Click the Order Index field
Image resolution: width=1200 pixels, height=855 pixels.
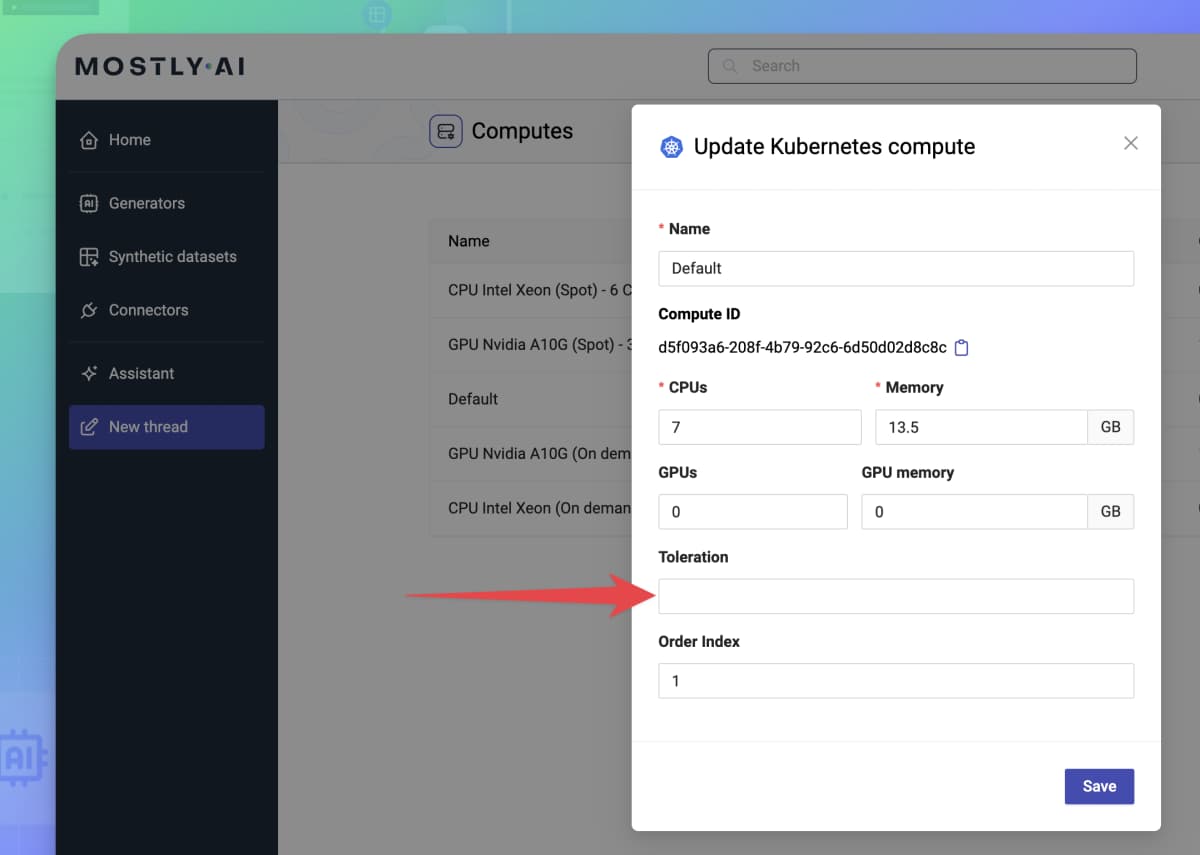896,681
